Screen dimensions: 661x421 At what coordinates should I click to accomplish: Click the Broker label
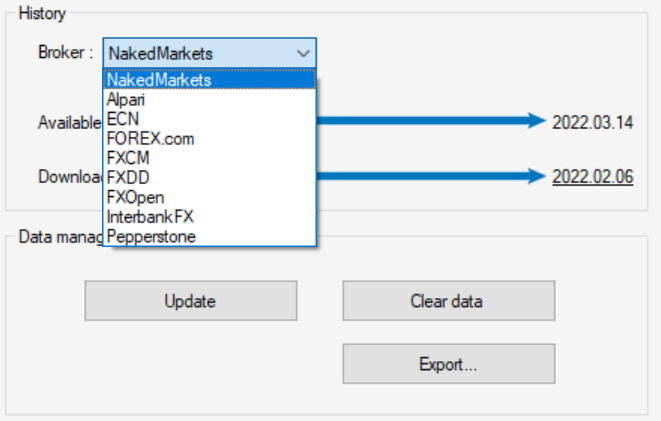pos(65,52)
